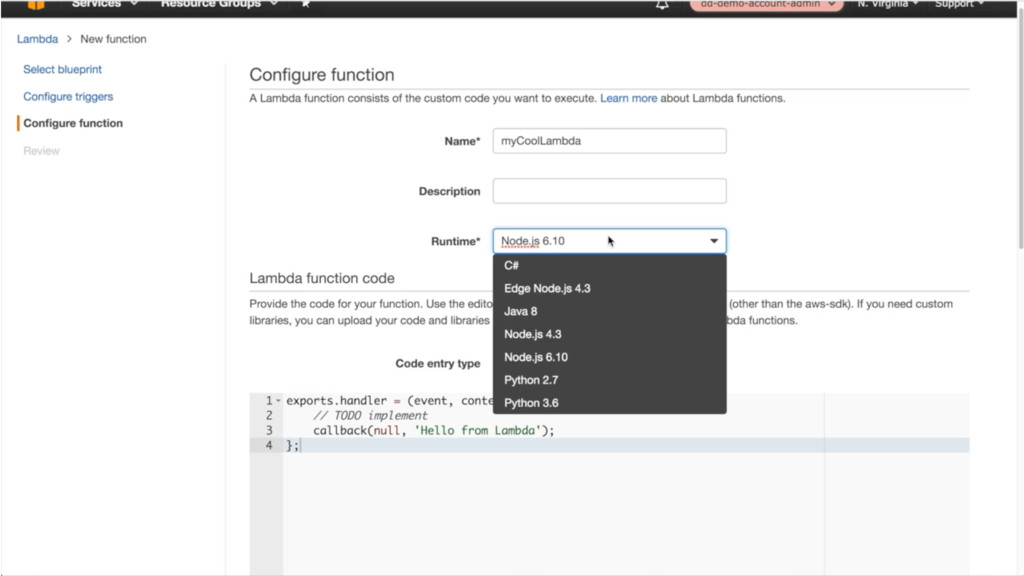Viewport: 1024px width, 576px height.
Task: Expand the Resource Groups menu
Action: click(x=218, y=5)
